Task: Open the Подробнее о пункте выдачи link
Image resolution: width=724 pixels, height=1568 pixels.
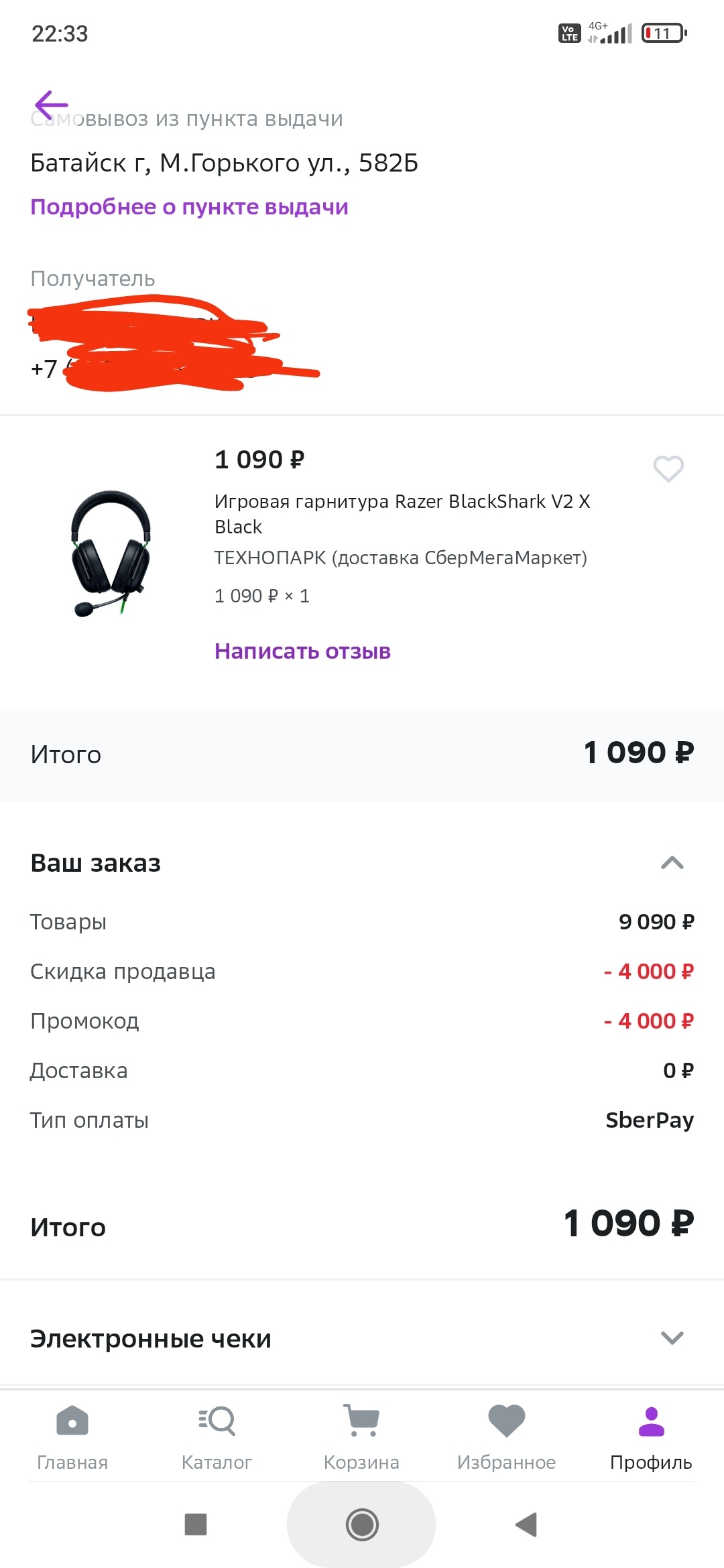Action: [x=189, y=207]
